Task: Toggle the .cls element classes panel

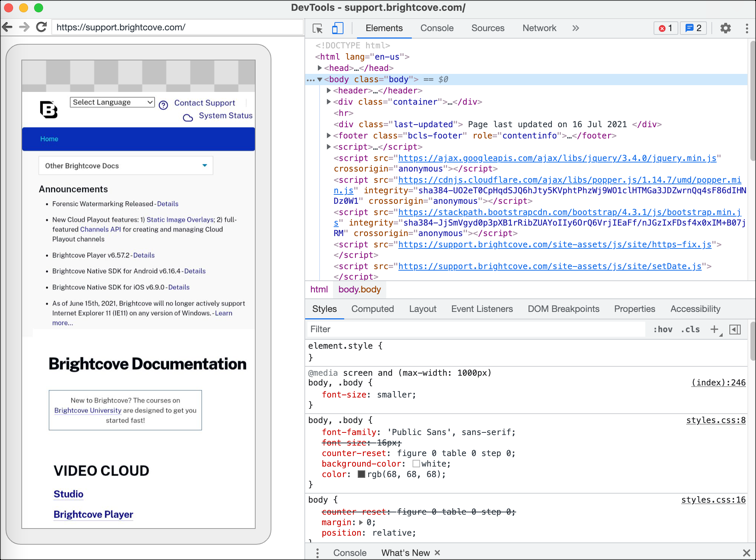Action: point(690,329)
